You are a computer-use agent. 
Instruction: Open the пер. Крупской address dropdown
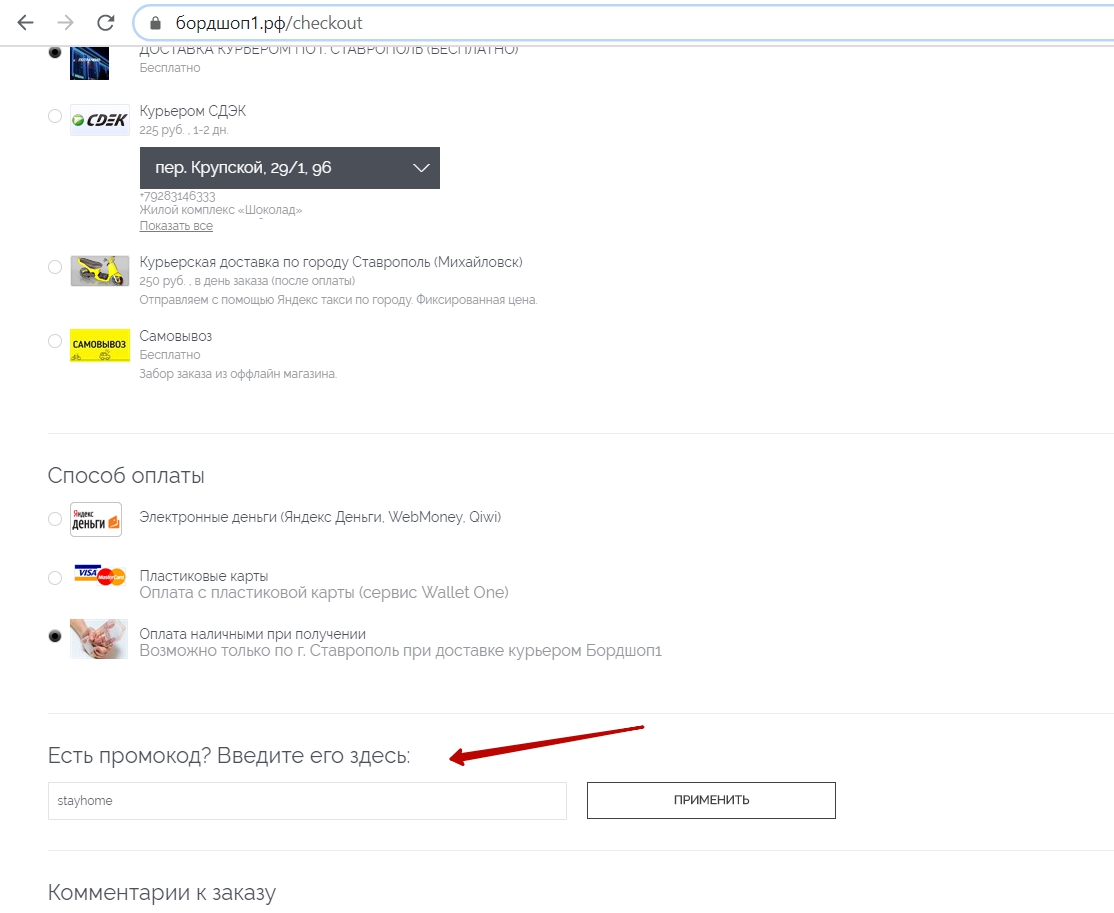click(x=289, y=168)
